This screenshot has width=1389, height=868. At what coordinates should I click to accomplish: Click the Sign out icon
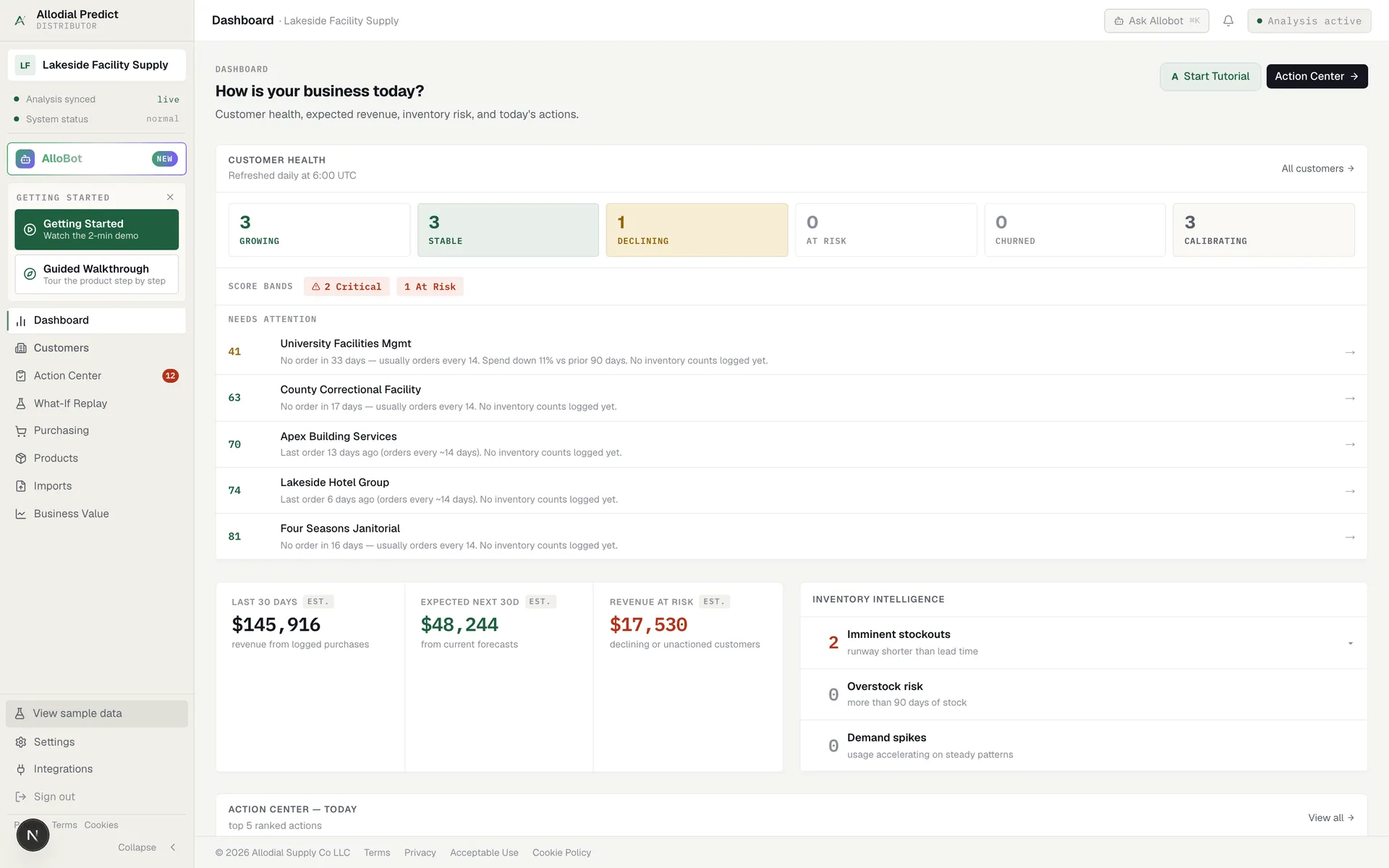pyautogui.click(x=21, y=797)
